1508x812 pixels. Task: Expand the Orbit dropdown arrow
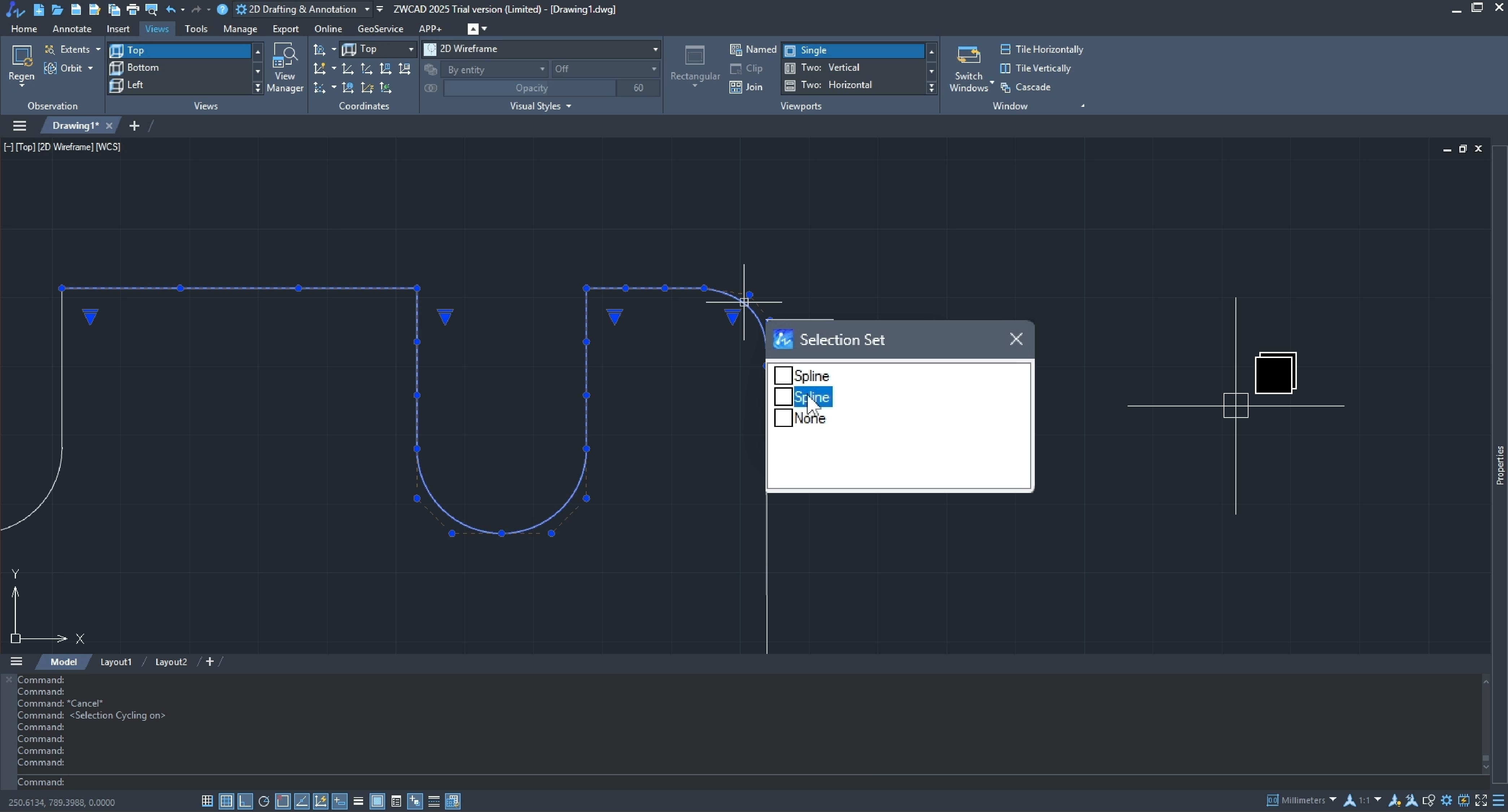pyautogui.click(x=90, y=68)
